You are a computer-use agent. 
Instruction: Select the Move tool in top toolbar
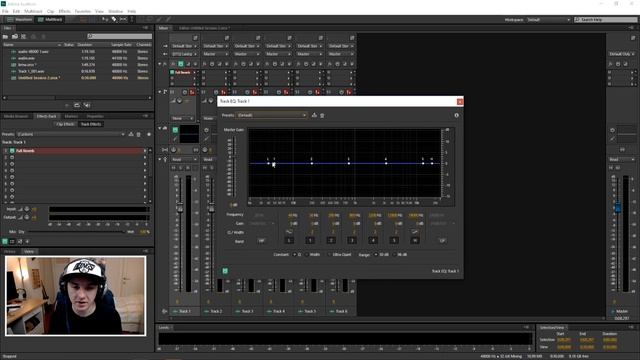(x=105, y=19)
